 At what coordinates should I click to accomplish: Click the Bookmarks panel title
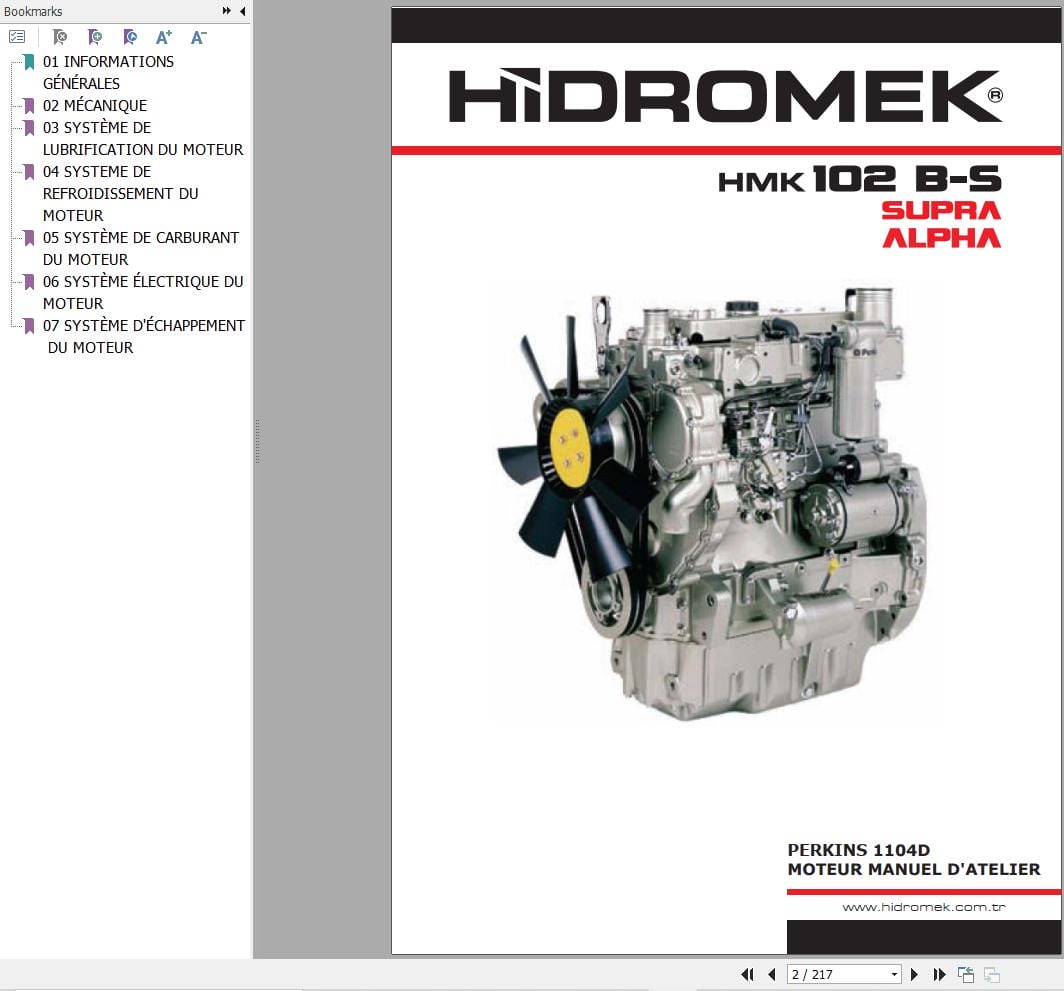(x=33, y=12)
